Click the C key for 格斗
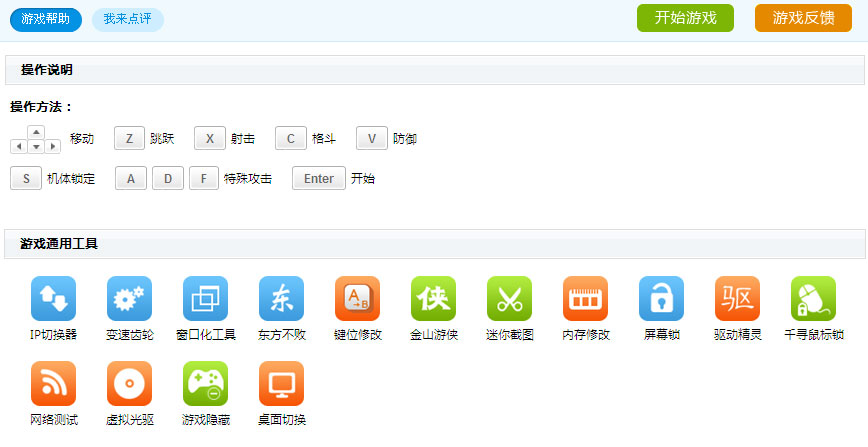Viewport: 868px width, 447px height. click(291, 138)
